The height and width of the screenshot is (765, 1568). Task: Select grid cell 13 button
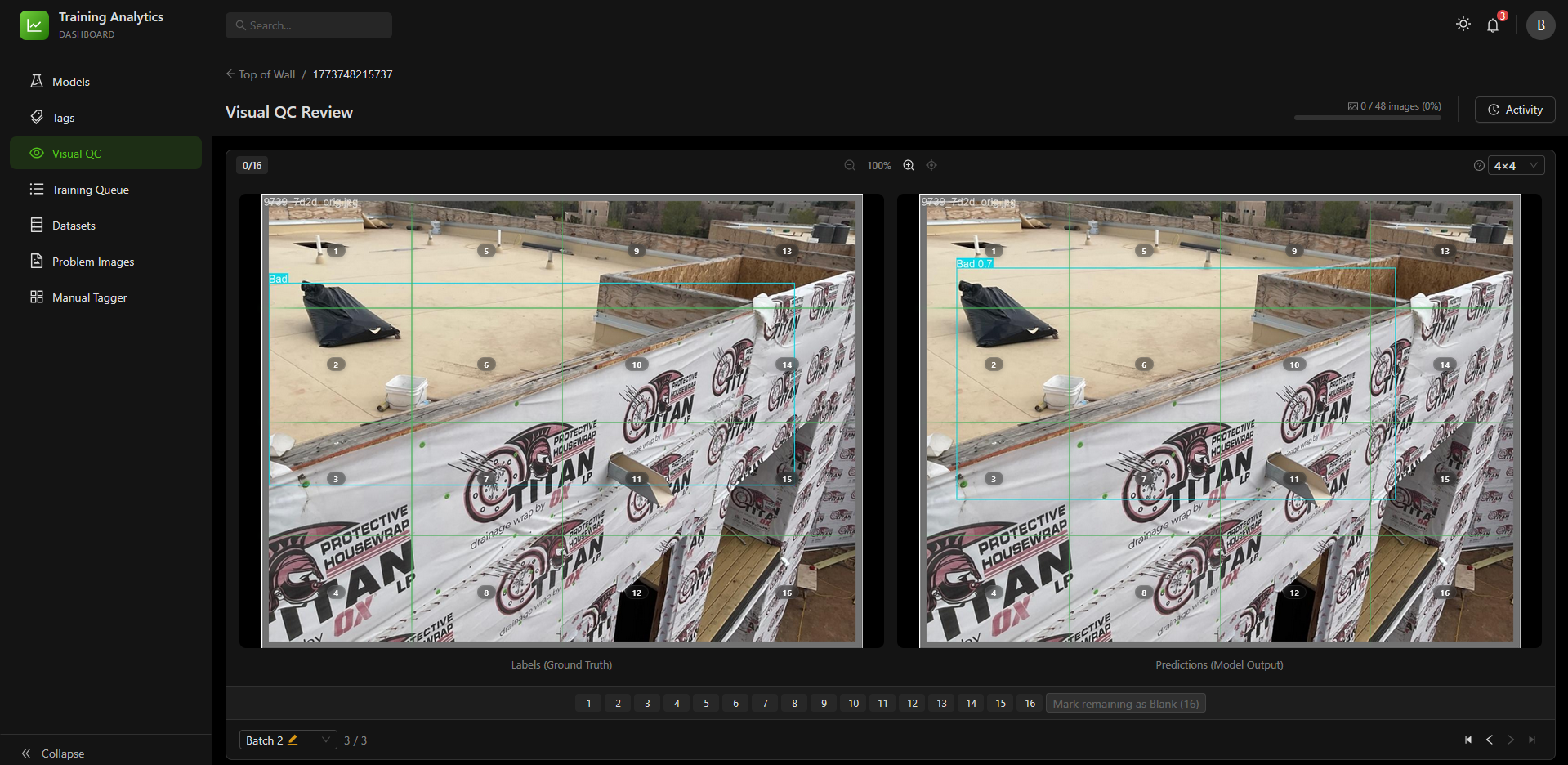click(x=941, y=703)
